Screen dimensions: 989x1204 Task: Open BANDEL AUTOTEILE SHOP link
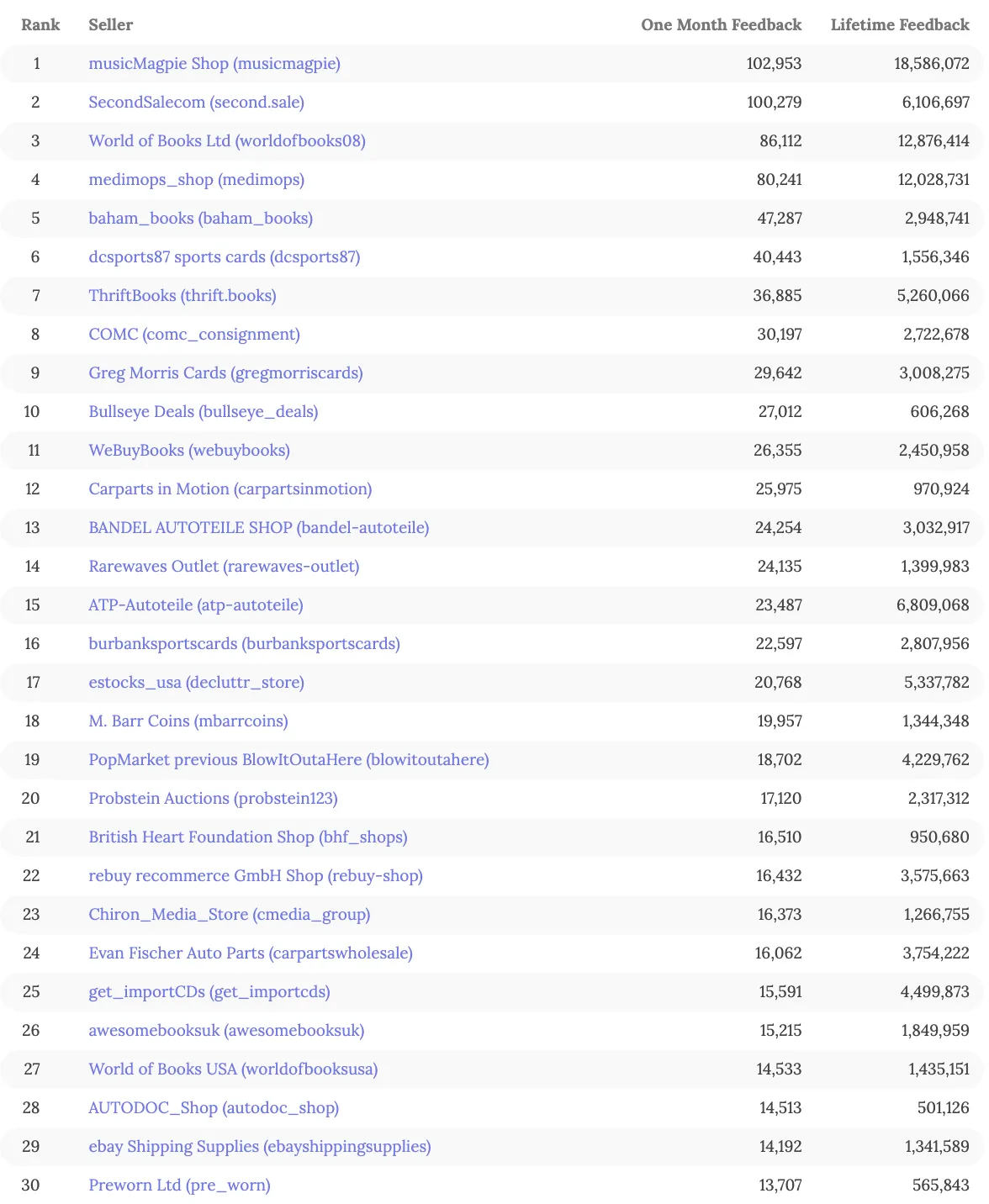(x=259, y=528)
